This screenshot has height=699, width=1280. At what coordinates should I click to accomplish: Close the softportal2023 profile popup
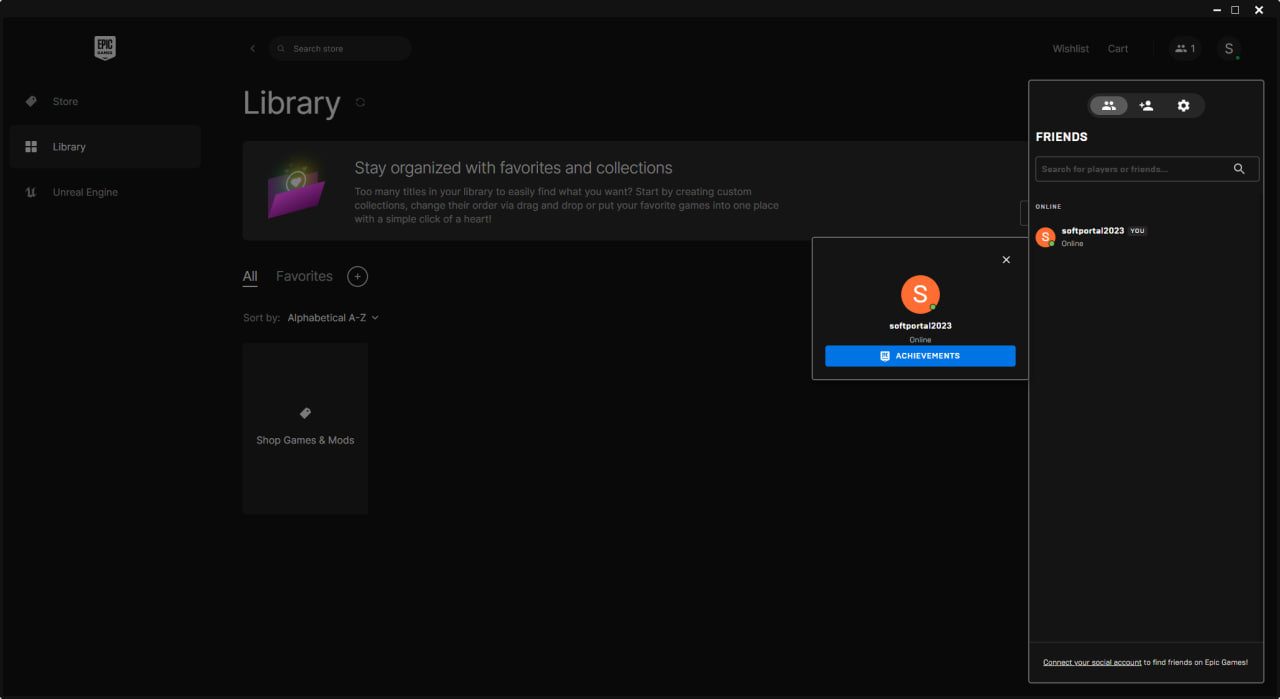1006,260
